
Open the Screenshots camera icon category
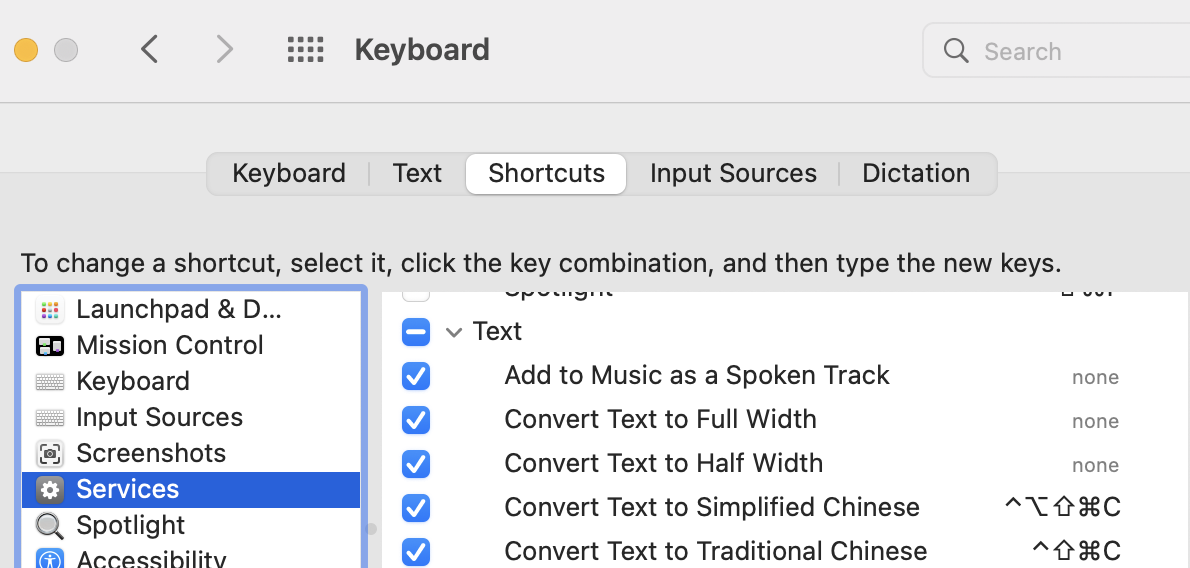pyautogui.click(x=50, y=454)
